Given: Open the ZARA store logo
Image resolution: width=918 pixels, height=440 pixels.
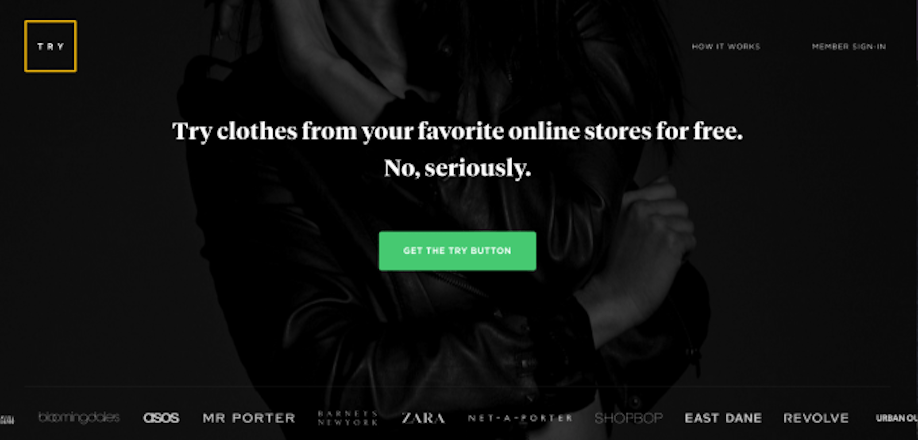Looking at the screenshot, I should tap(423, 418).
